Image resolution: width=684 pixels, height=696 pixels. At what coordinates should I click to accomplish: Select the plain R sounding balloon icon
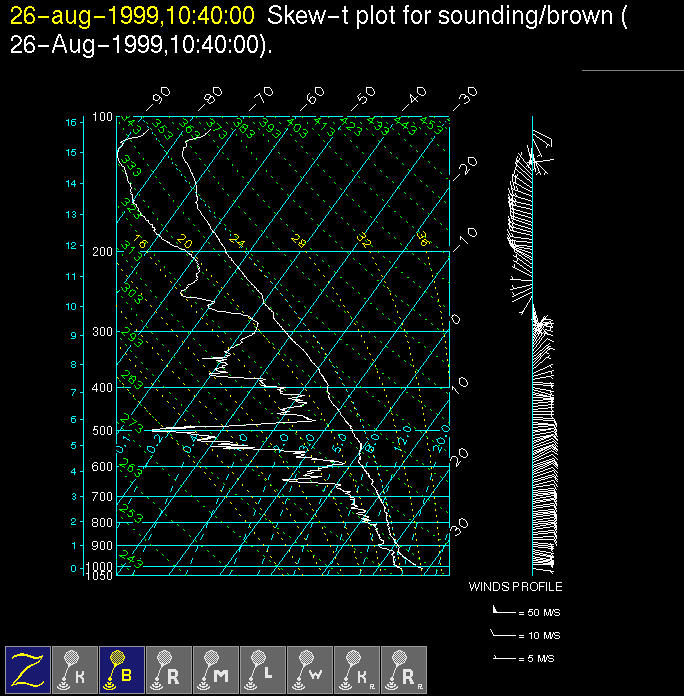[169, 670]
